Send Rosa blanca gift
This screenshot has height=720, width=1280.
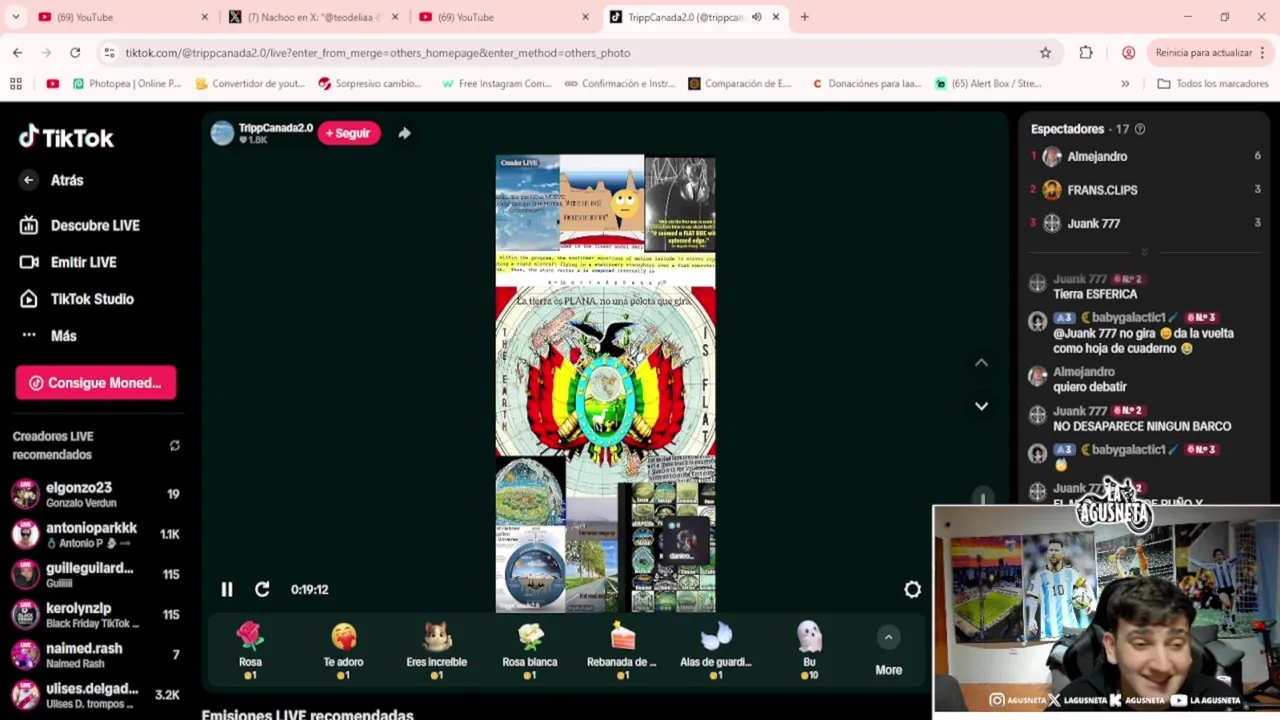(x=530, y=650)
